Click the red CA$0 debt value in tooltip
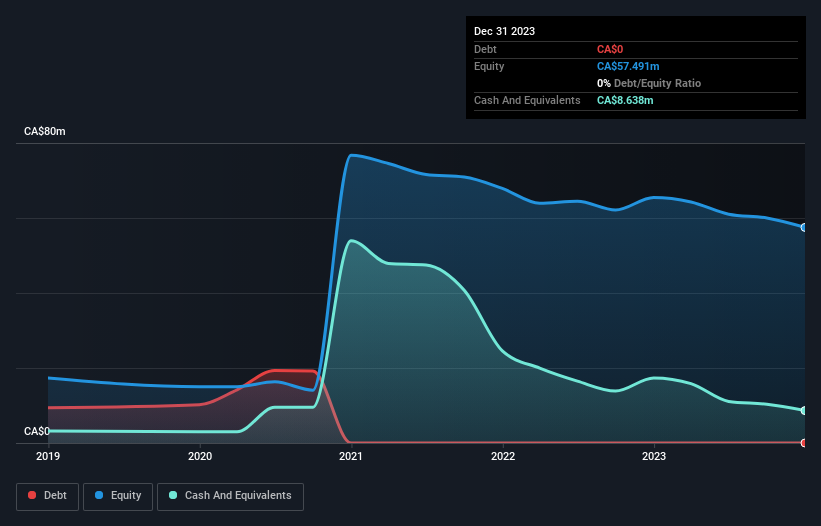 click(x=610, y=49)
